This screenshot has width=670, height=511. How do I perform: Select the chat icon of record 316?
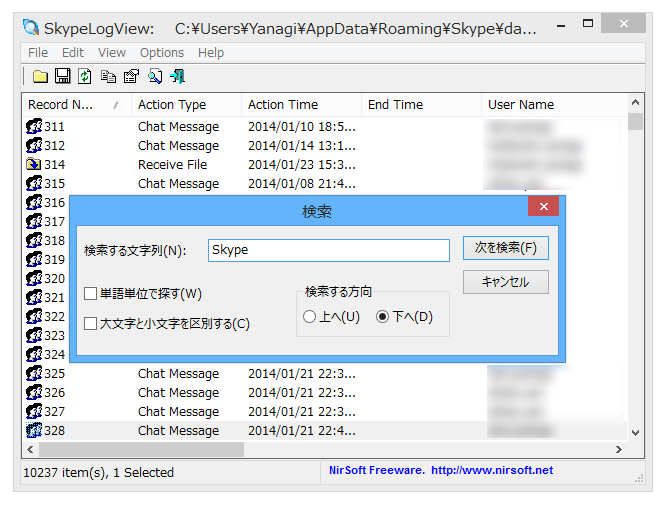tap(34, 202)
